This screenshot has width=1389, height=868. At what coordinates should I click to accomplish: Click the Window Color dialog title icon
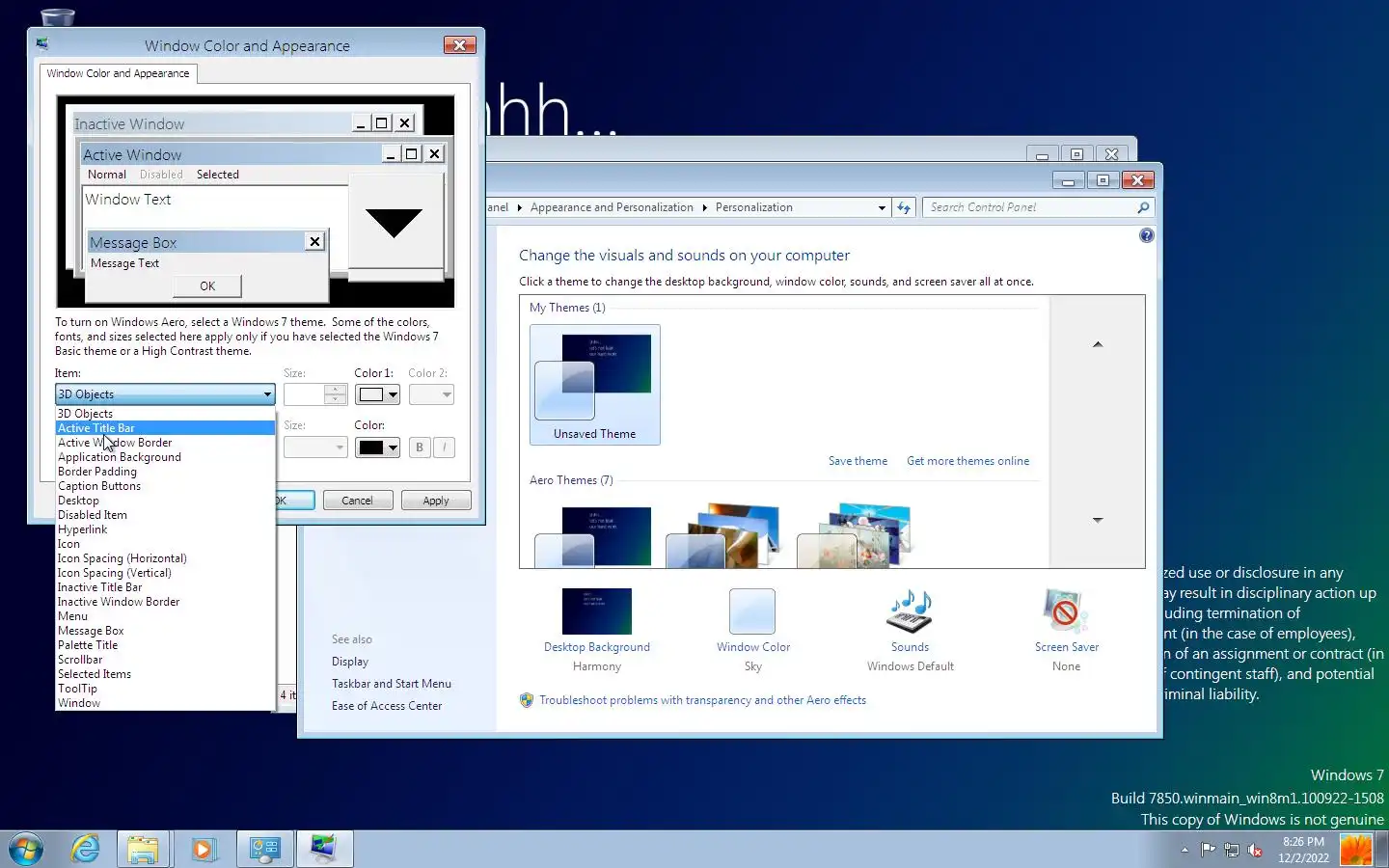pyautogui.click(x=41, y=44)
